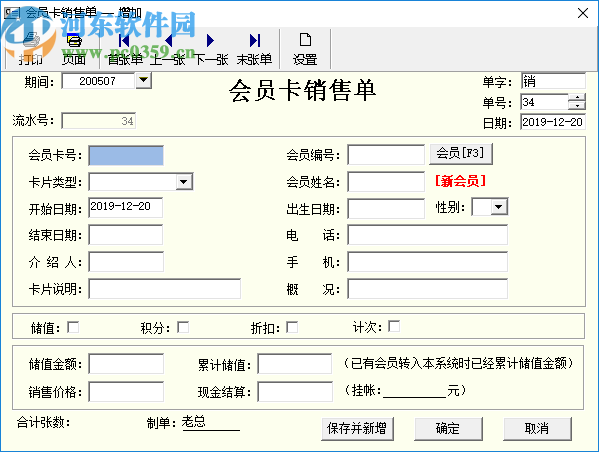The width and height of the screenshot is (599, 452).
Task: Open the 卡片类型 card type dropdown
Action: pyautogui.click(x=184, y=181)
